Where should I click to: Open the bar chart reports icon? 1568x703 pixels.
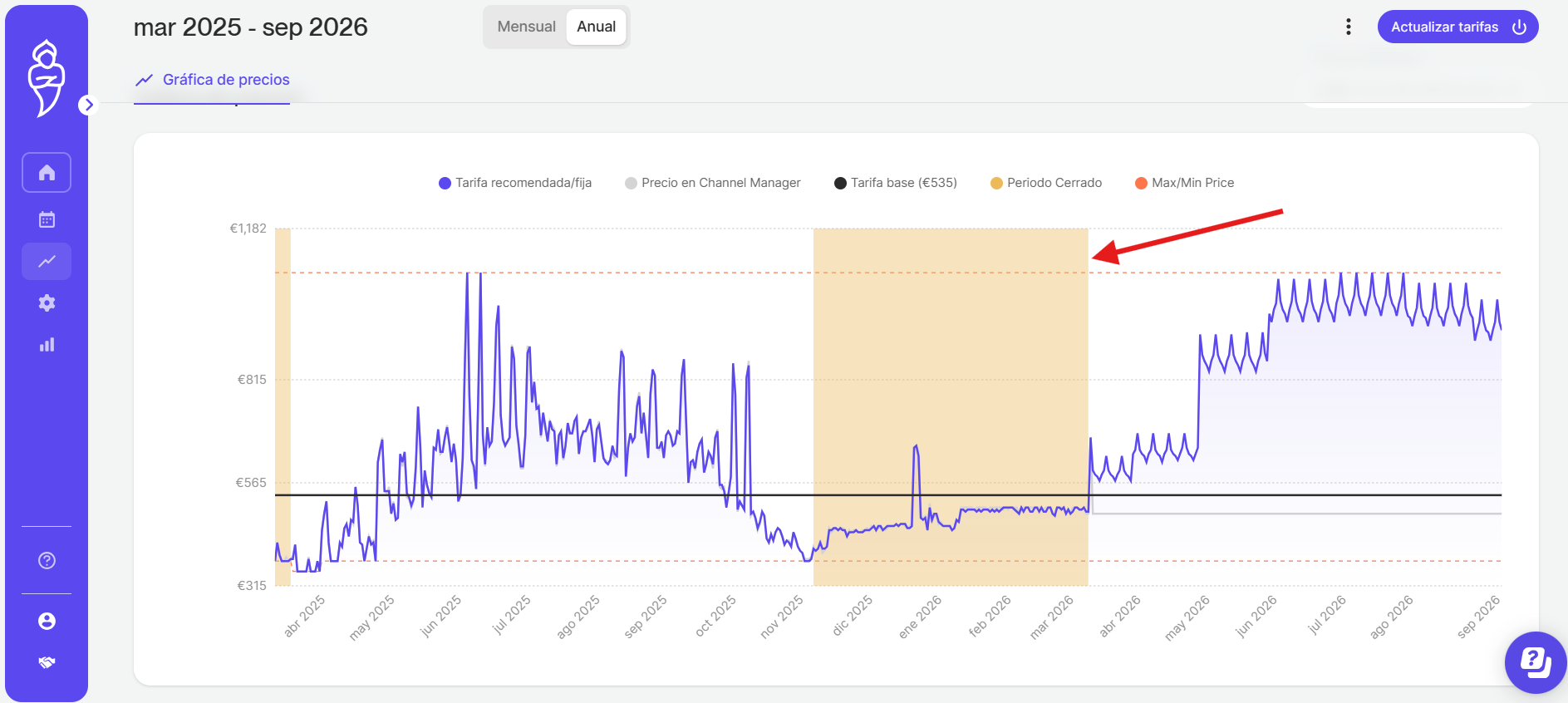click(47, 344)
